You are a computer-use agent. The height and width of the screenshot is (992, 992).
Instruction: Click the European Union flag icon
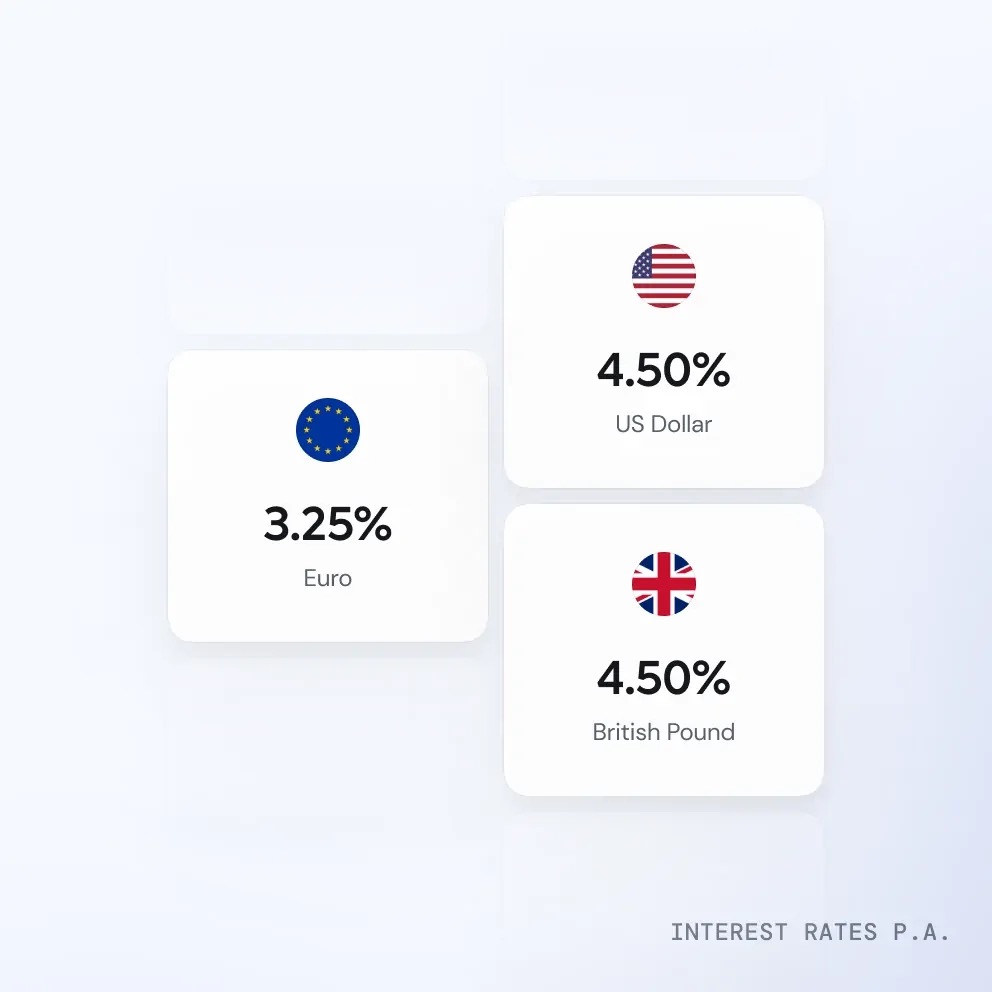point(328,430)
